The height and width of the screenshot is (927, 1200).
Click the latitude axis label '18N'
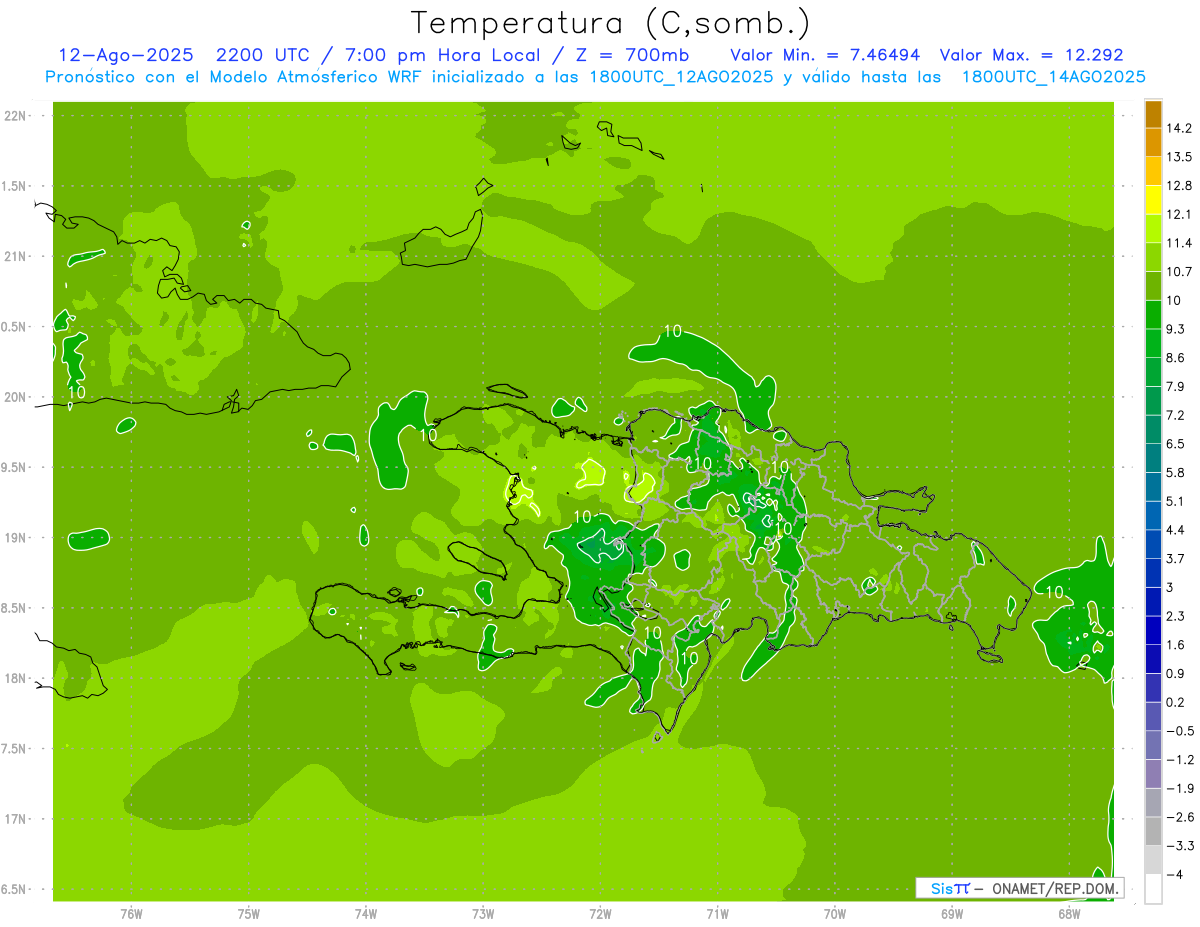(17, 678)
